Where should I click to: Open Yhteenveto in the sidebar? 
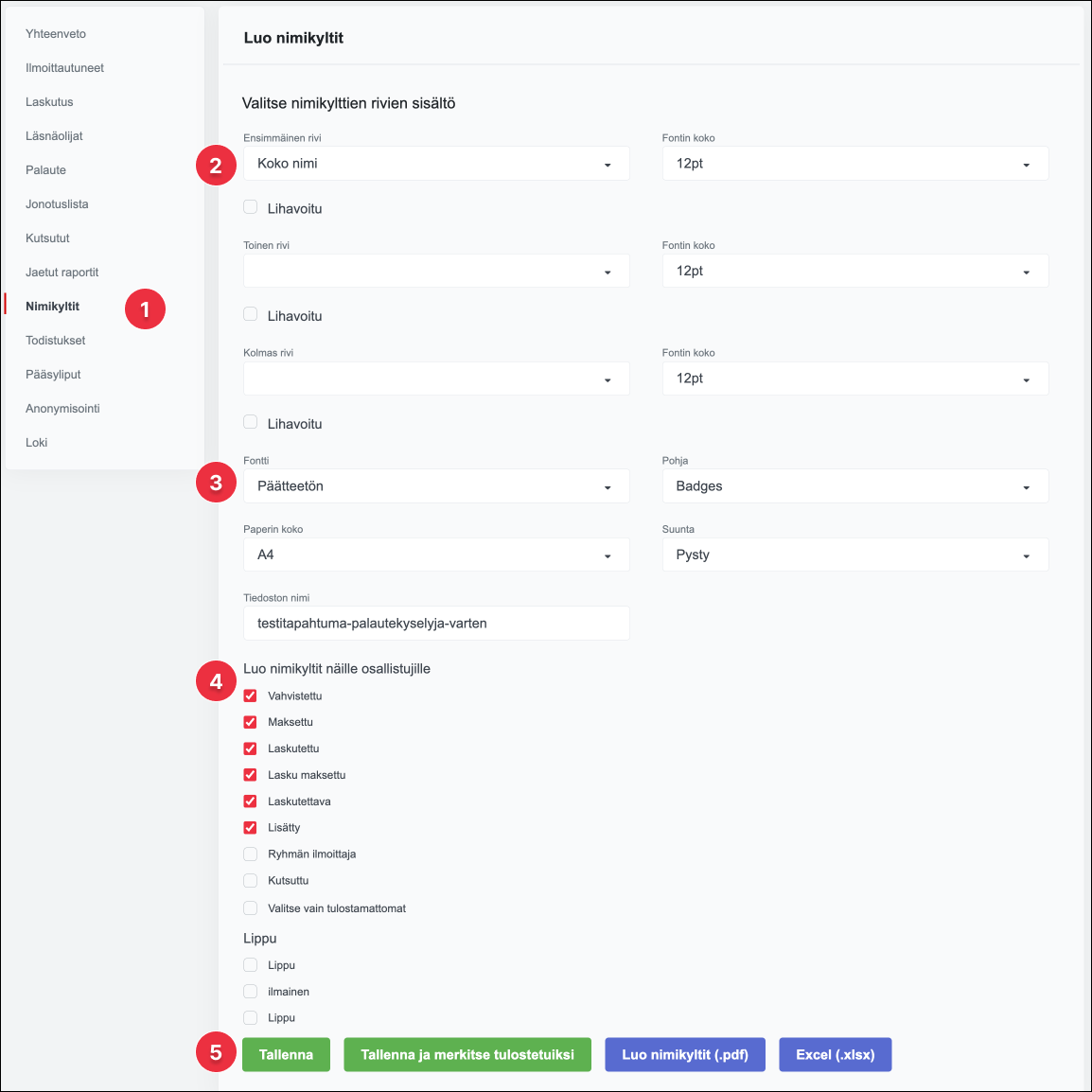point(56,33)
